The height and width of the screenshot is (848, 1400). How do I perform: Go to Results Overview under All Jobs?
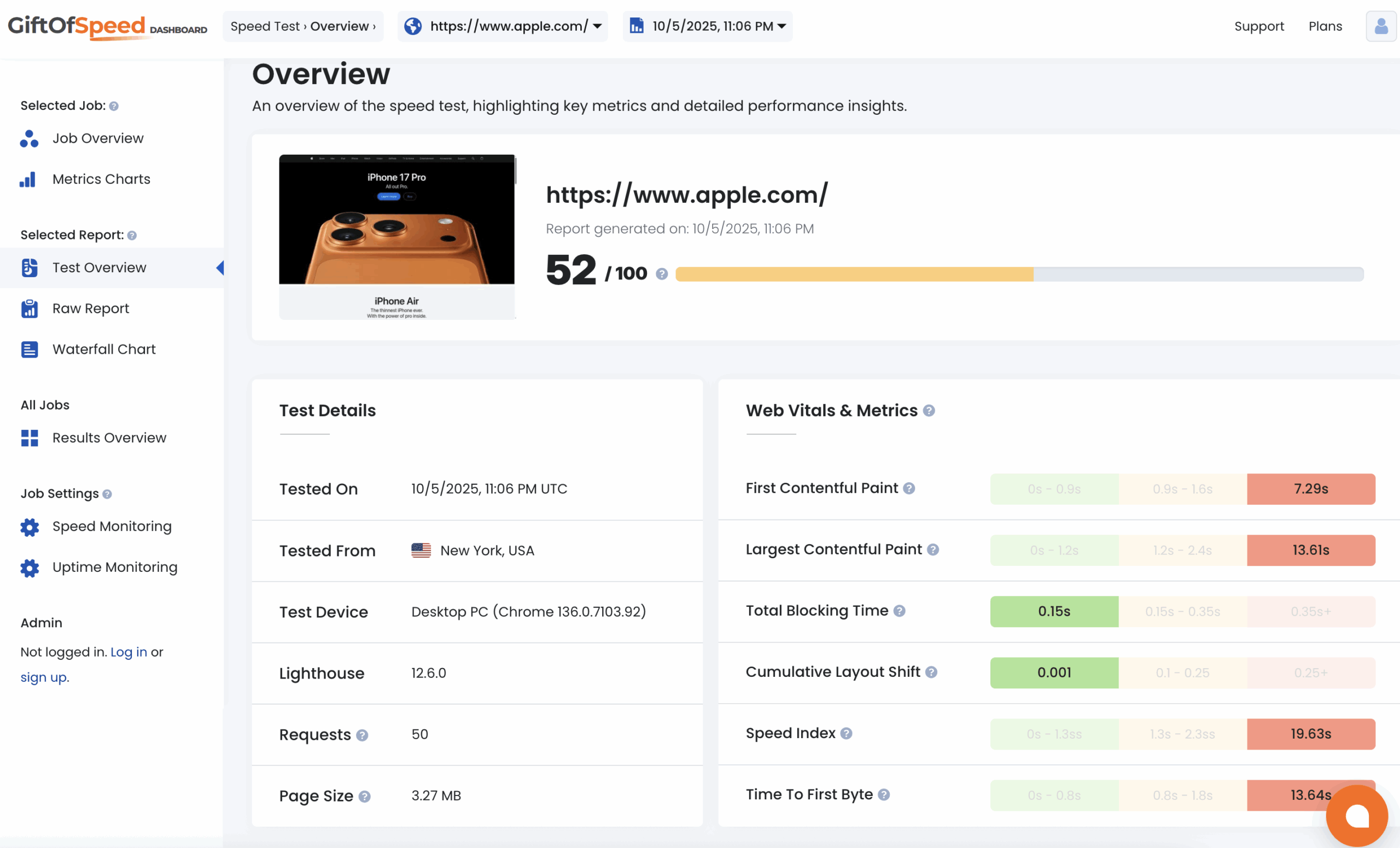(109, 437)
